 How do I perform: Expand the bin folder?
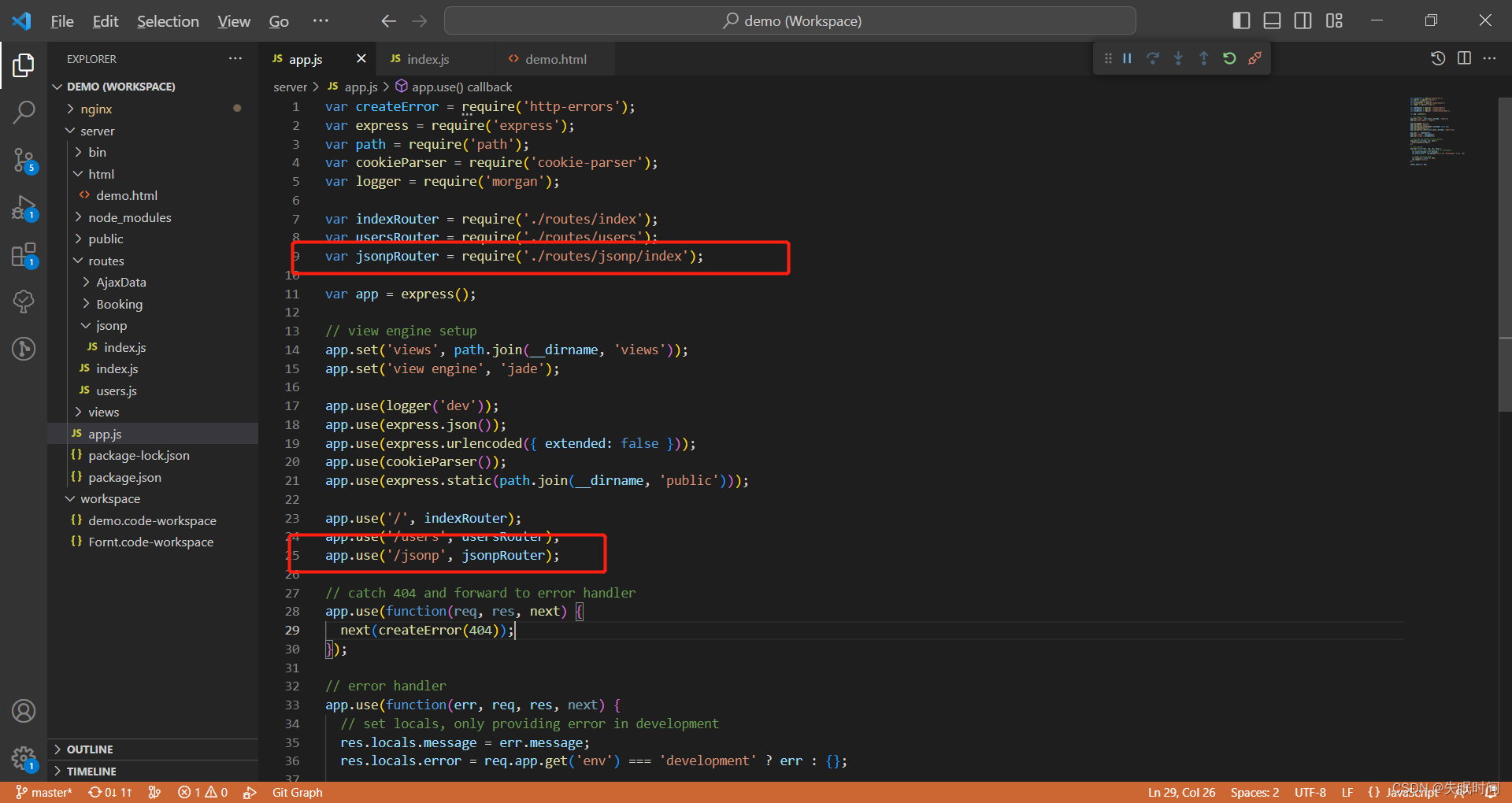tap(153, 152)
